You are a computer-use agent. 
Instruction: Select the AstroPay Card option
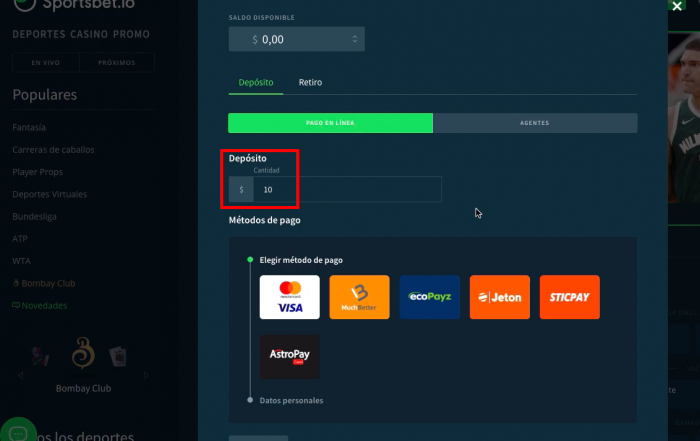click(290, 357)
